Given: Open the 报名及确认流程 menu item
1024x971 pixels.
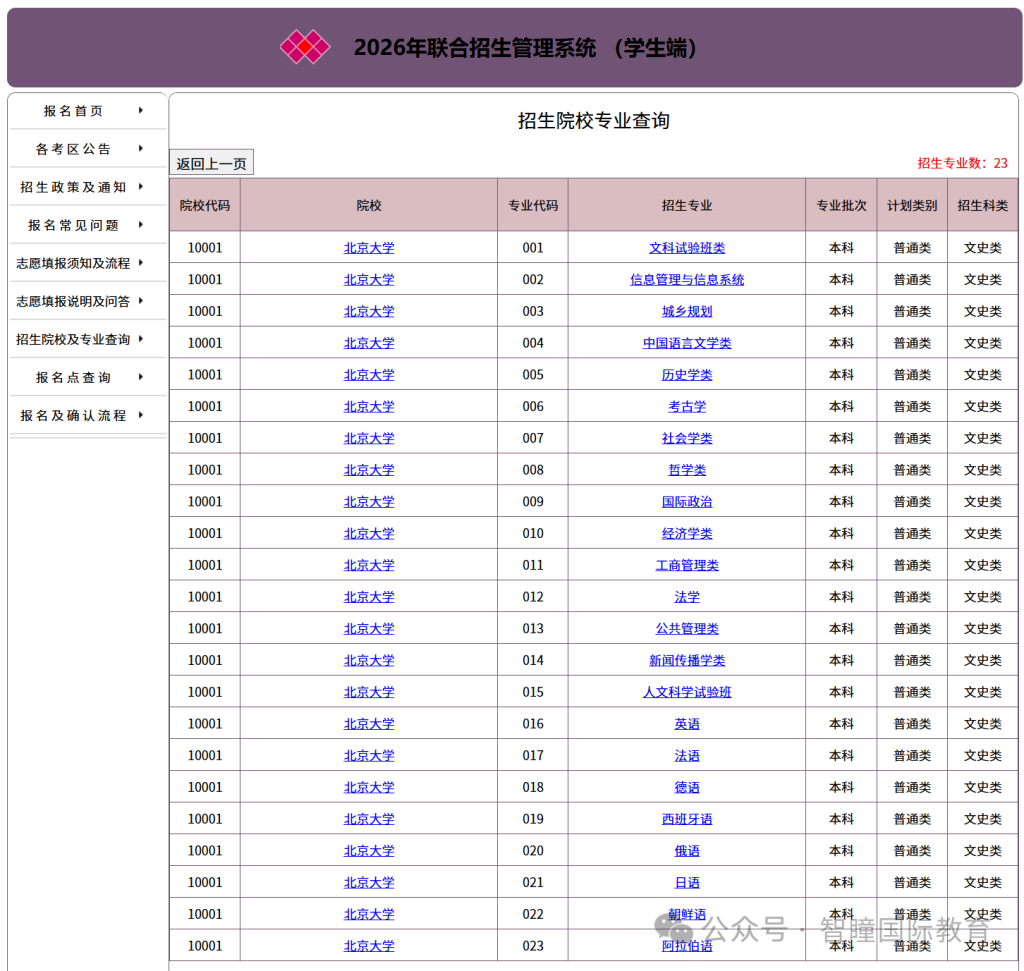Looking at the screenshot, I should point(73,415).
